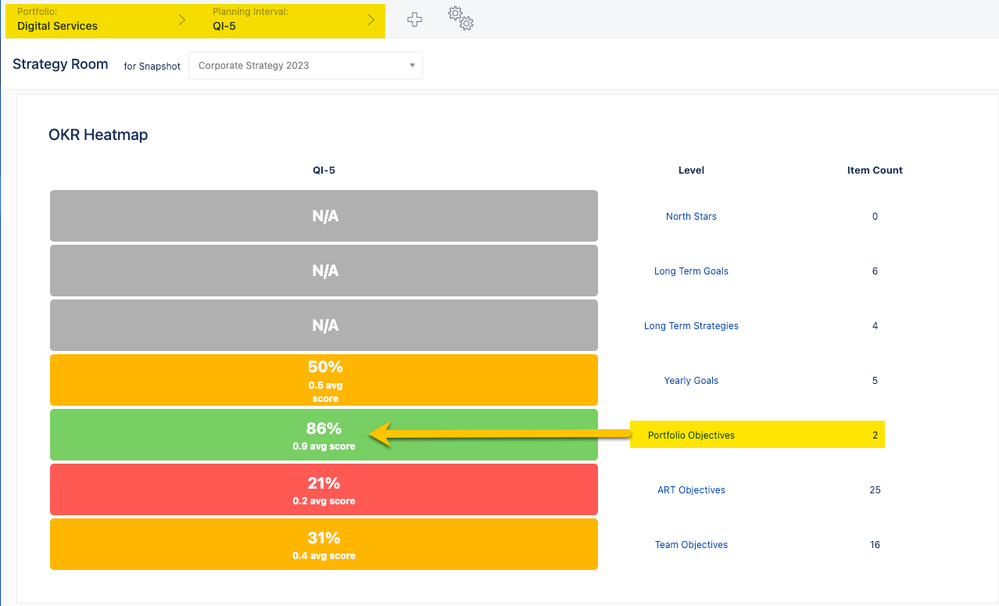Expand the Planning Interval QI-5 selector

[294, 20]
